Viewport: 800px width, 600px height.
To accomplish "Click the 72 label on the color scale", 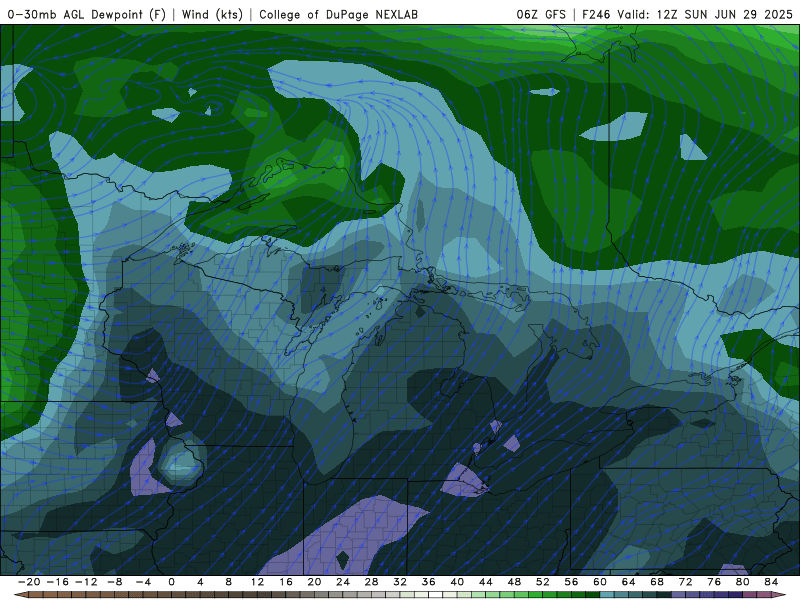I will [x=686, y=582].
